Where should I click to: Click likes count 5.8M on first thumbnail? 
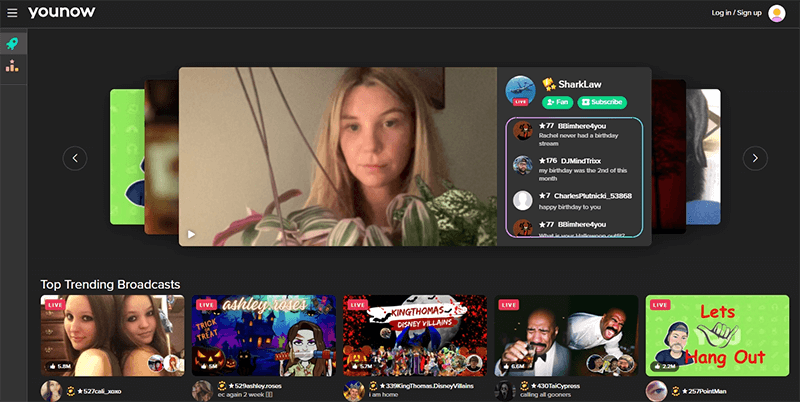(x=60, y=366)
